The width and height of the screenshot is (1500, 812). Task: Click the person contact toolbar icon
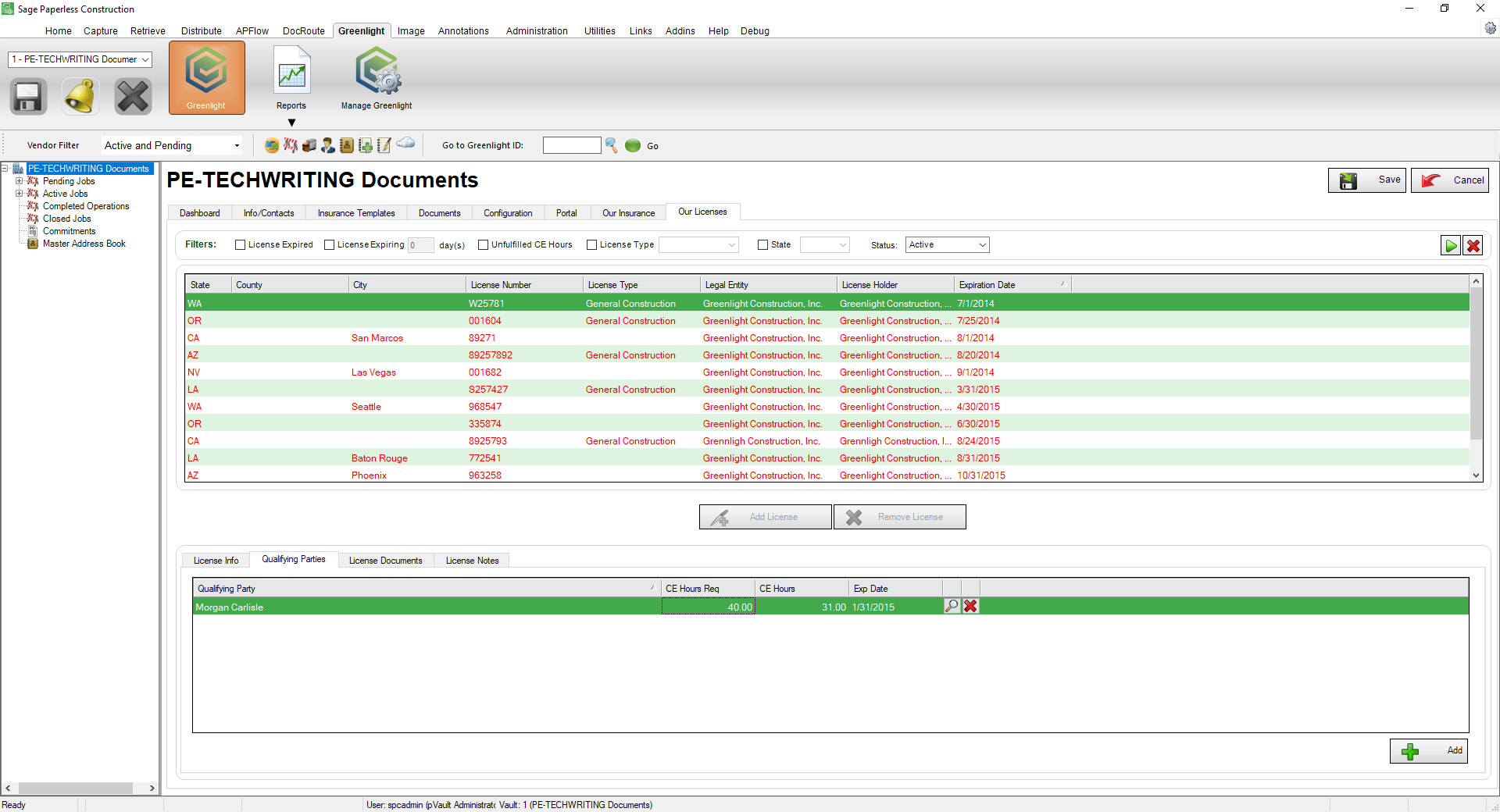click(328, 145)
